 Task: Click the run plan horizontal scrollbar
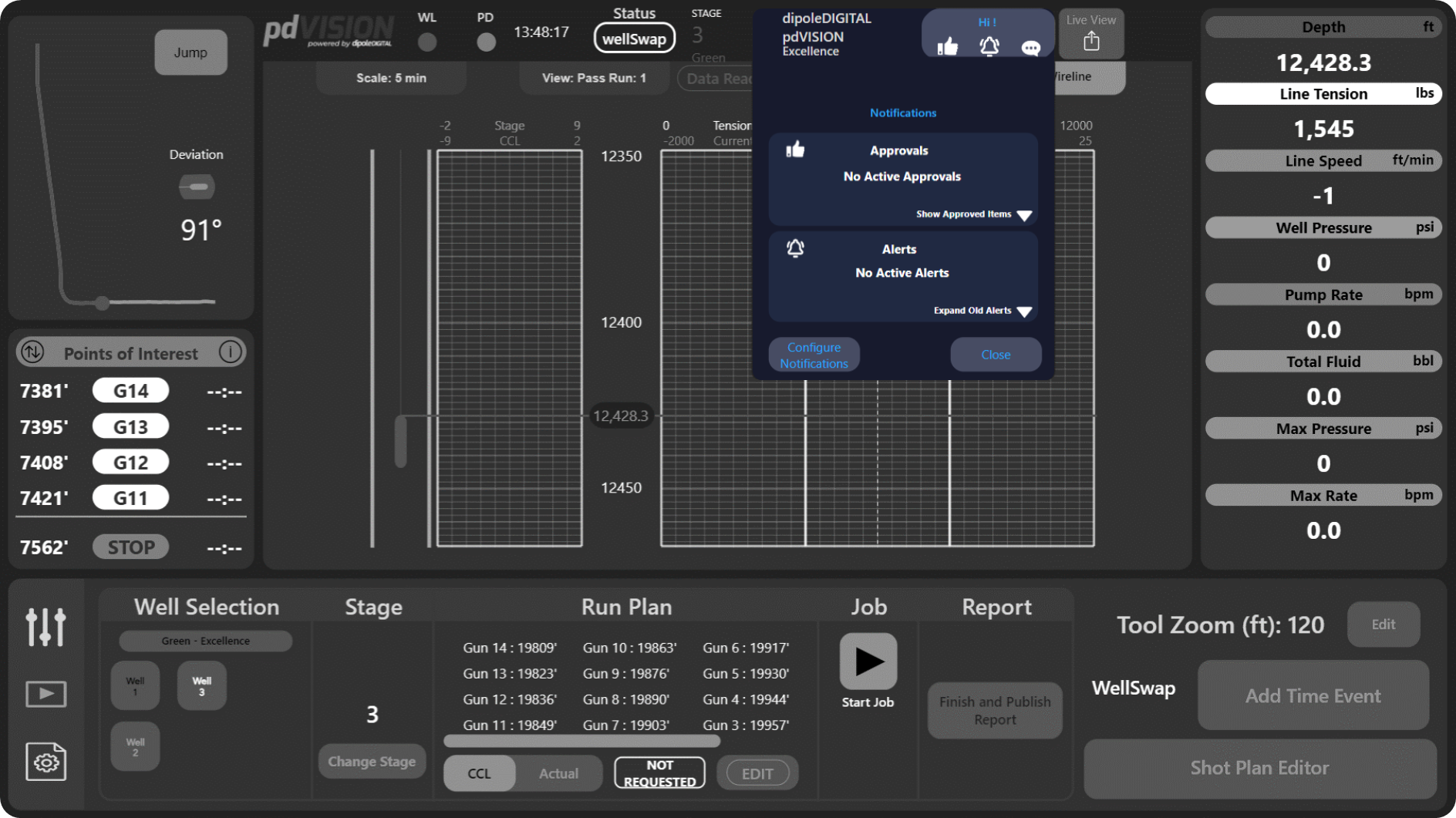pos(582,742)
